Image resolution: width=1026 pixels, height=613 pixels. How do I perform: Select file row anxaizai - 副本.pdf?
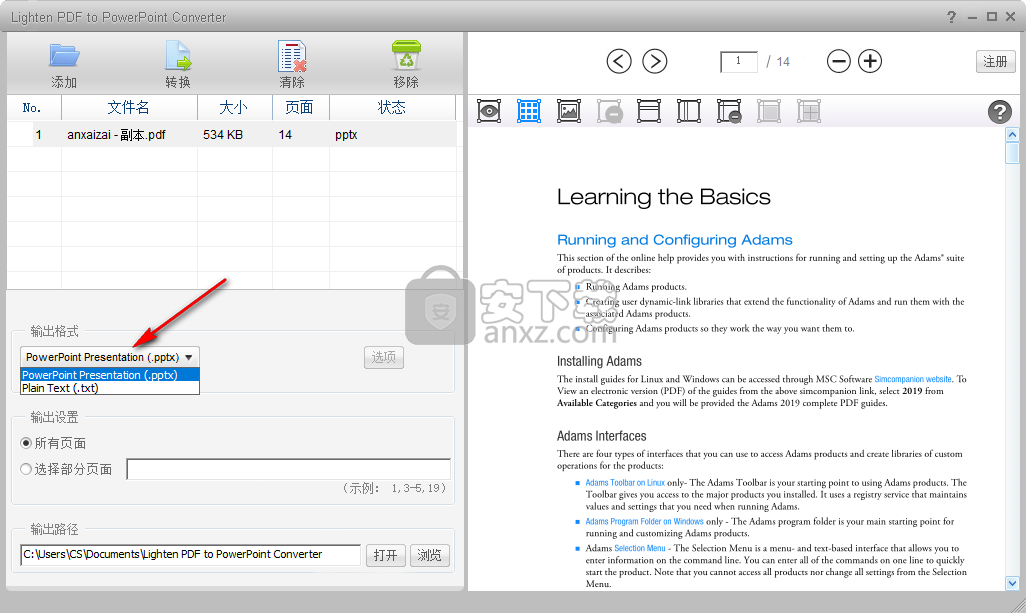click(232, 135)
